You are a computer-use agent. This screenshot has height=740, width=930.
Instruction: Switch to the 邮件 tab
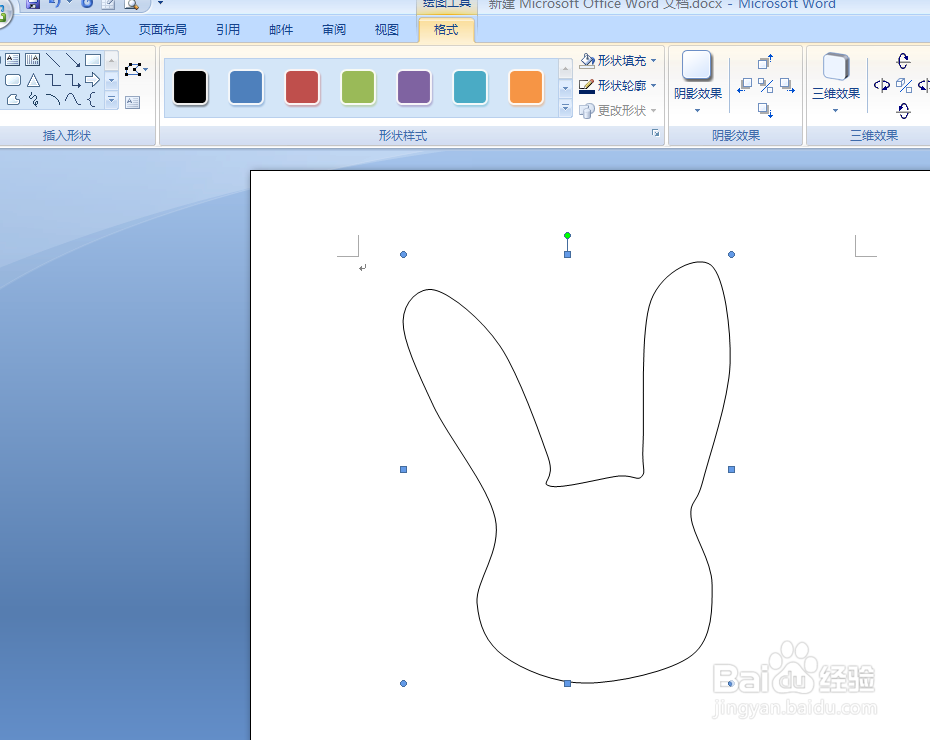point(281,30)
